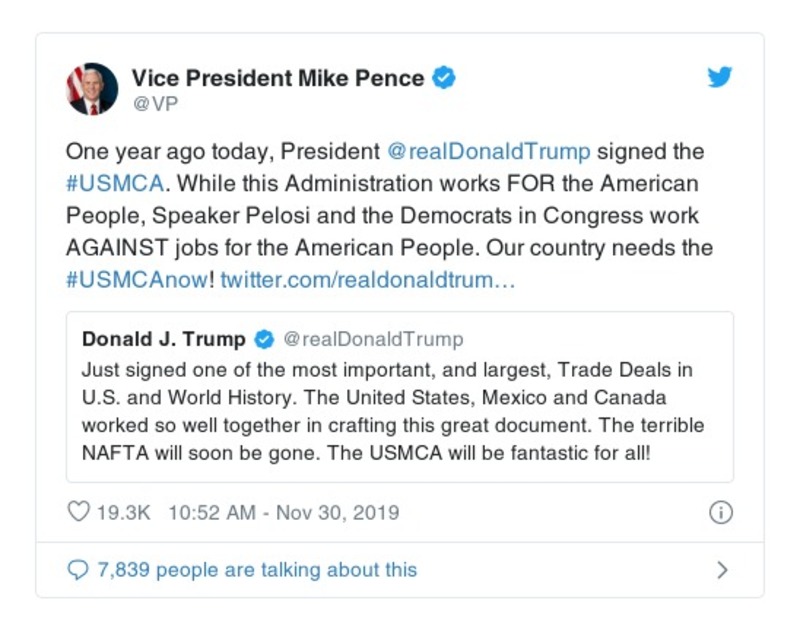Follow the twitter.com/realdonaldtrum… link
This screenshot has height=632, width=800.
coord(368,279)
